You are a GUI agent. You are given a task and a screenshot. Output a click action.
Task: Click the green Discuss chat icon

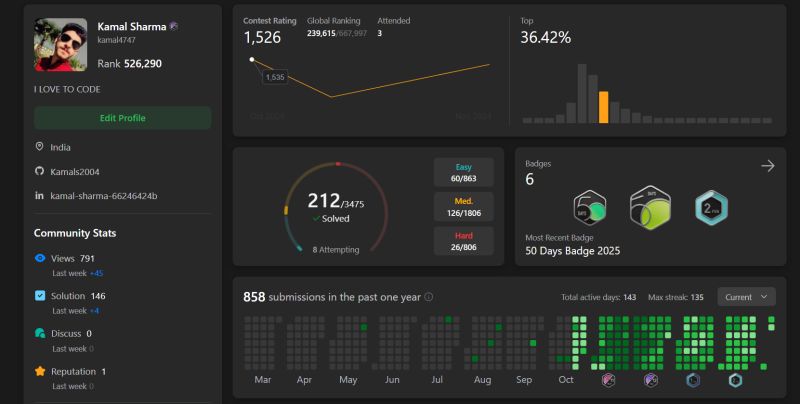40,333
